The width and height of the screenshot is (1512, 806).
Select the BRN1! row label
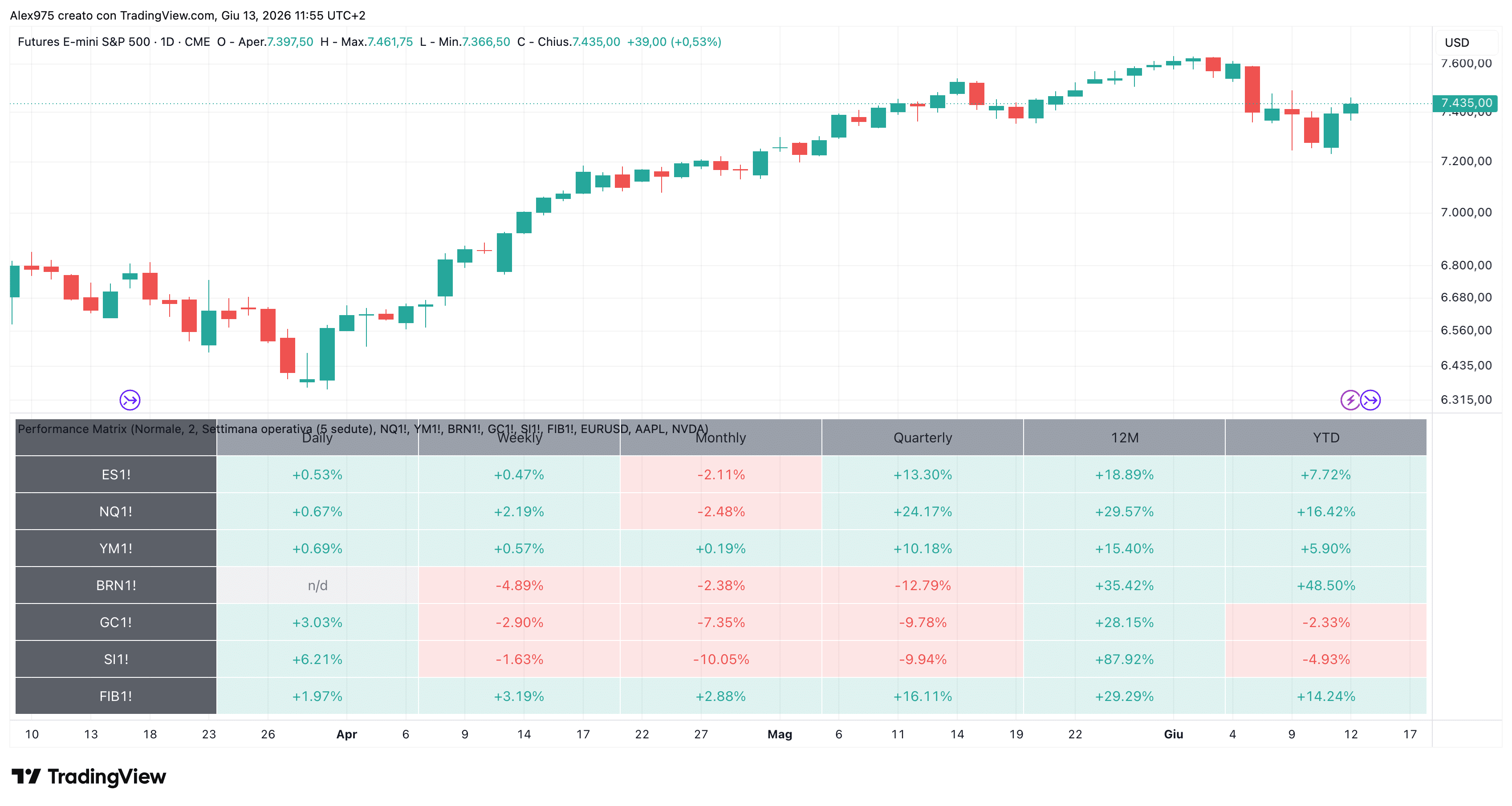click(116, 585)
